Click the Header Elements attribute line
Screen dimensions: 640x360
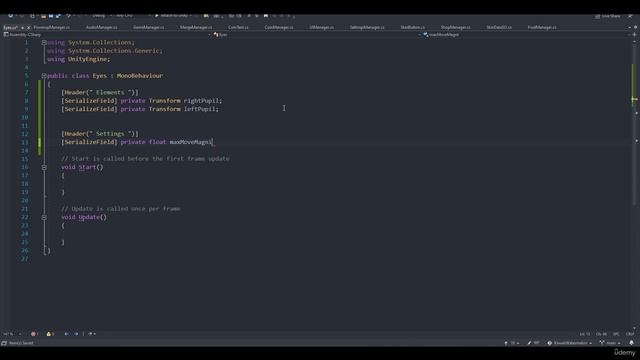pos(100,93)
